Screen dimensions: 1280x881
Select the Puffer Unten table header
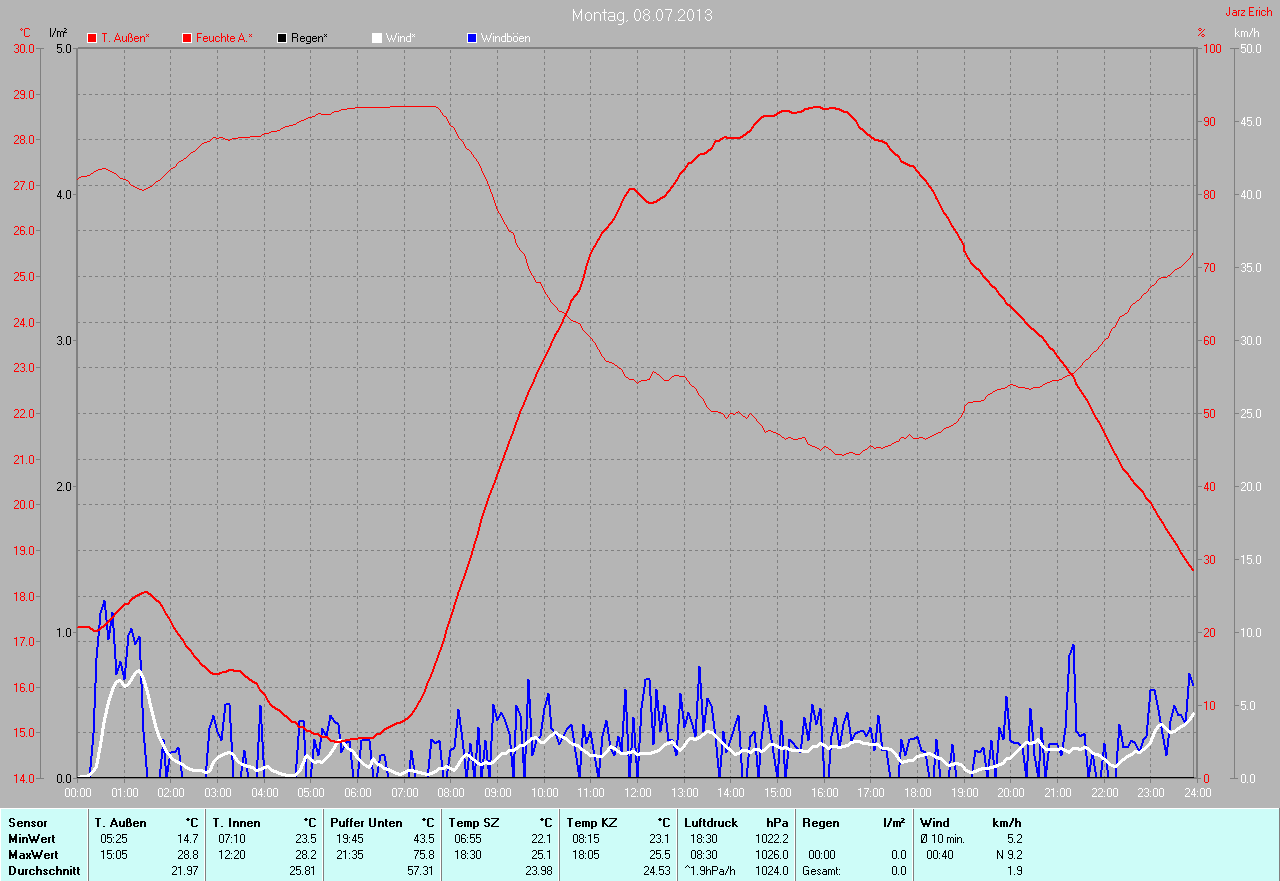click(366, 822)
